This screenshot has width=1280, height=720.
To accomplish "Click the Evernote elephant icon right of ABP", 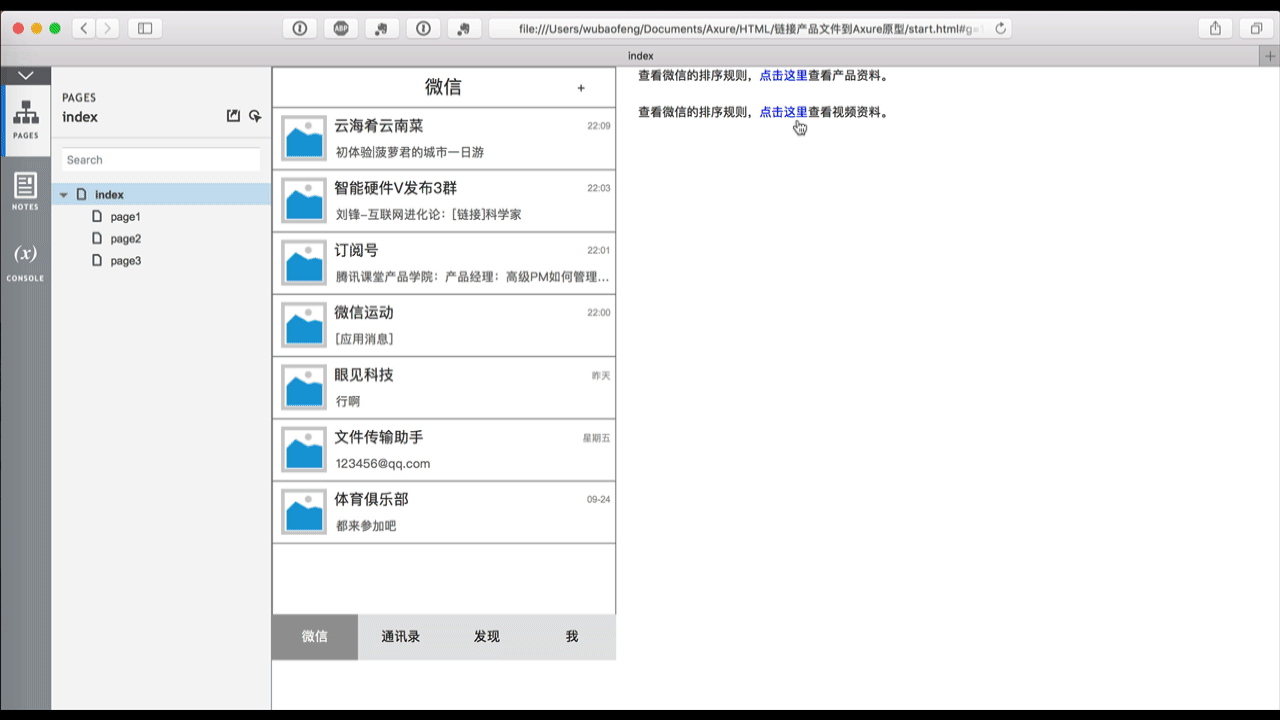I will click(382, 29).
